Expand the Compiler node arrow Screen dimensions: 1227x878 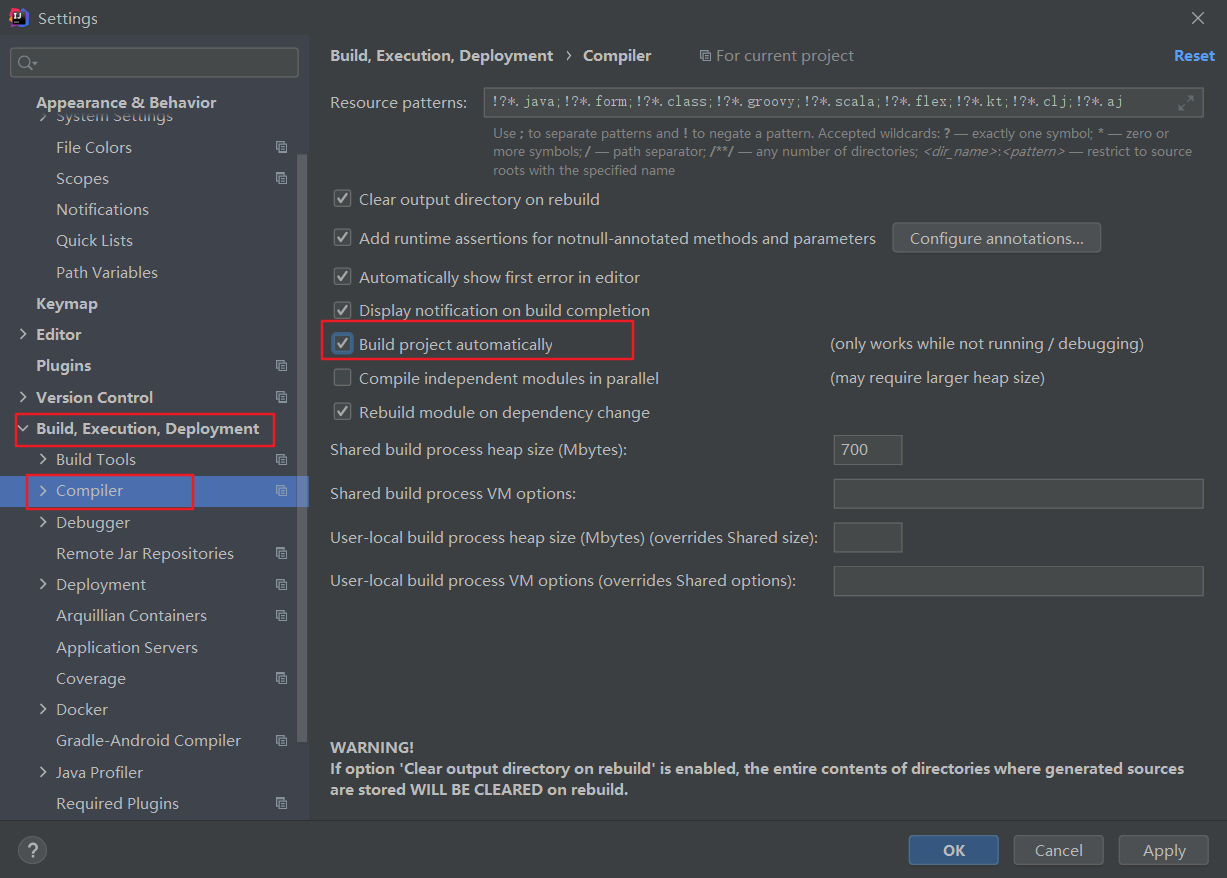pos(43,491)
